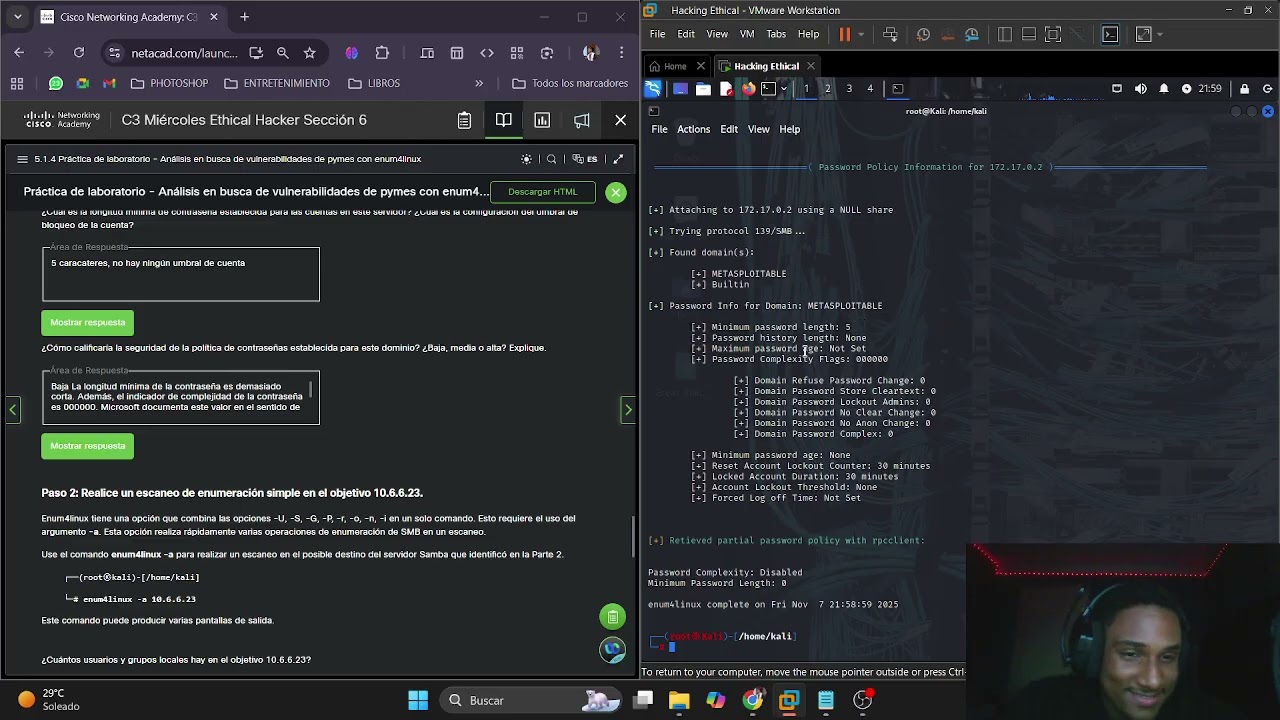Viewport: 1280px width, 720px height.
Task: Click the Kali lock screen icon
Action: tap(1245, 88)
